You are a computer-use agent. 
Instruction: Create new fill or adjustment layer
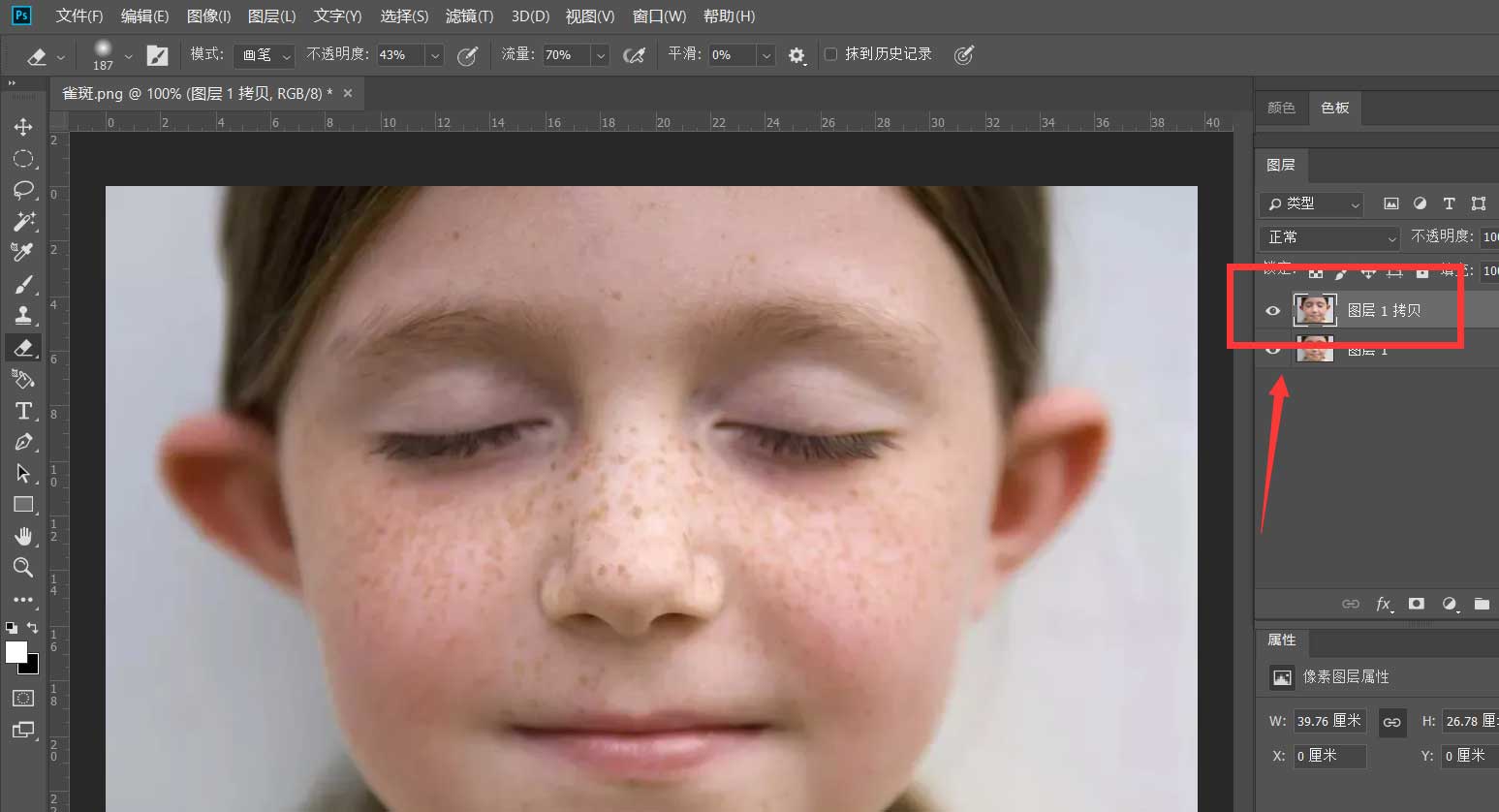pos(1450,604)
